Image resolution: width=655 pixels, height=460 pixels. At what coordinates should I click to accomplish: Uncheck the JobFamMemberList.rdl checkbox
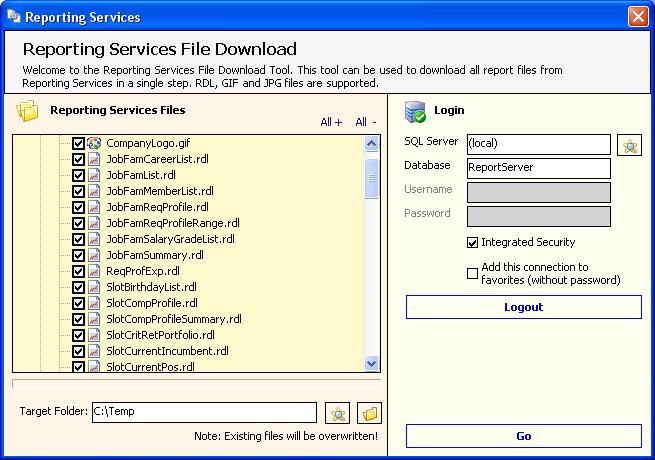78,191
